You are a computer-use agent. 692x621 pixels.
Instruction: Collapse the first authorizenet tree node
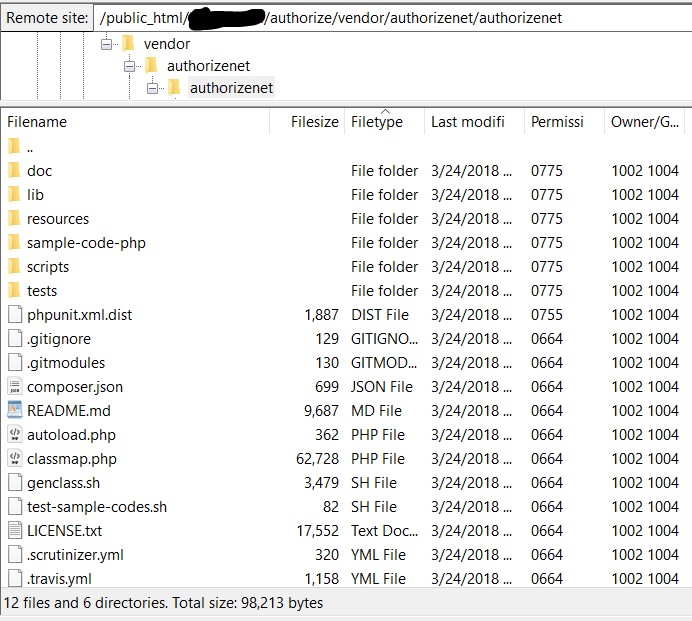pos(130,66)
